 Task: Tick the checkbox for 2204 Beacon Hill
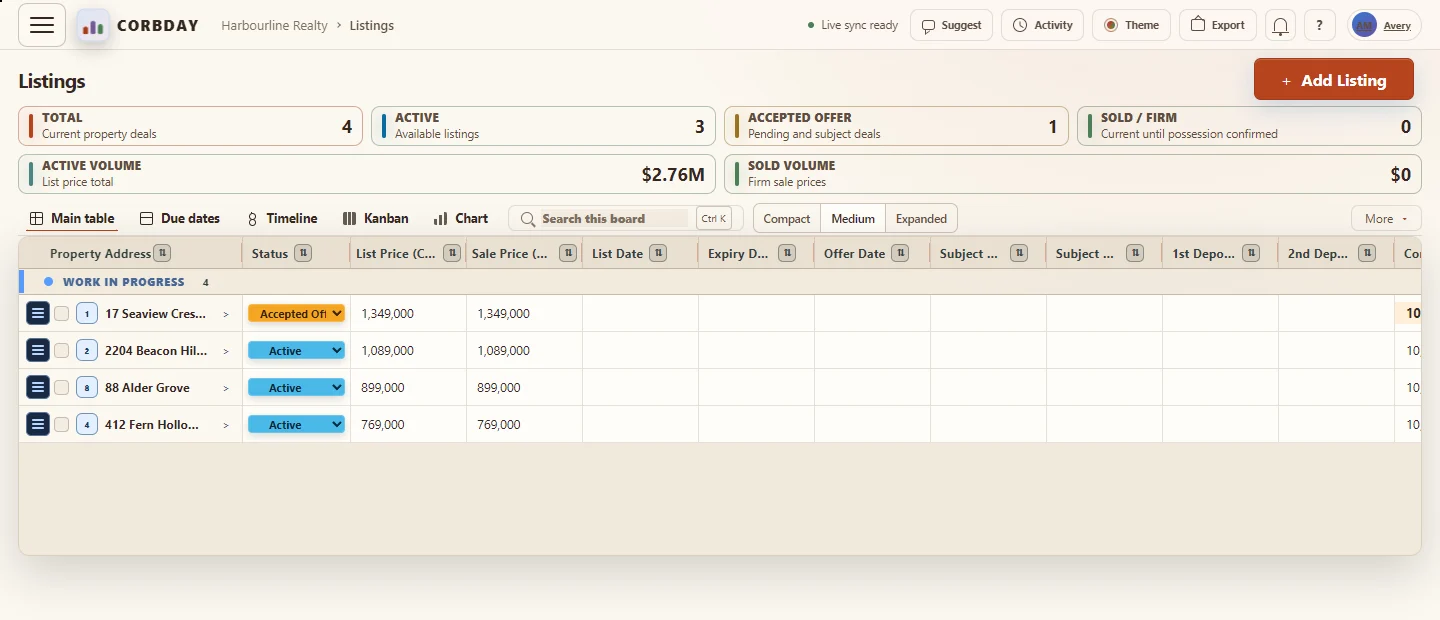[62, 350]
